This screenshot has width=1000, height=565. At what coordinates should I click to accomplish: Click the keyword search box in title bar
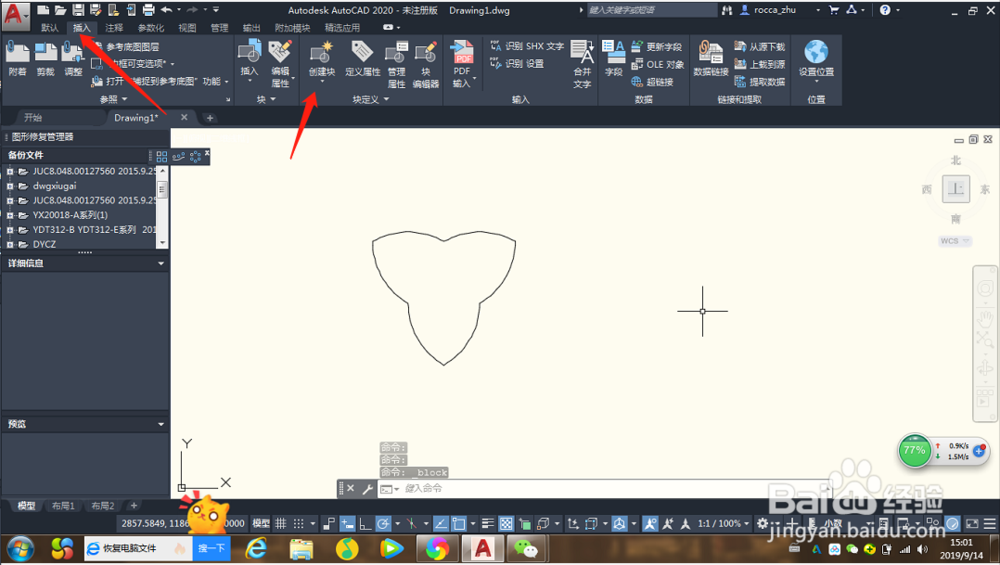tap(651, 10)
